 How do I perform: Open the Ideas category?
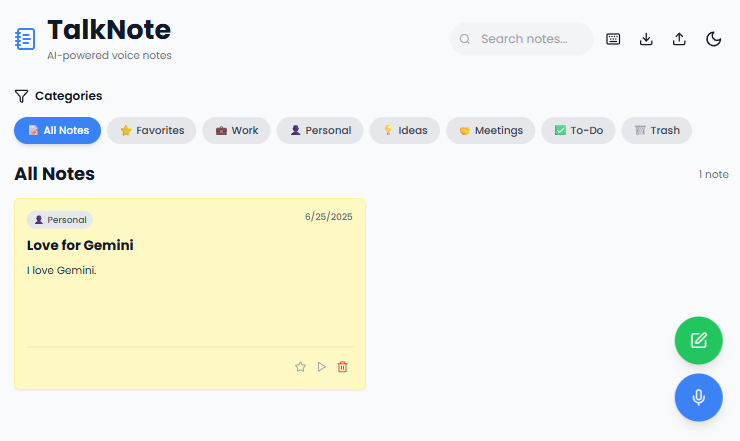tap(404, 130)
